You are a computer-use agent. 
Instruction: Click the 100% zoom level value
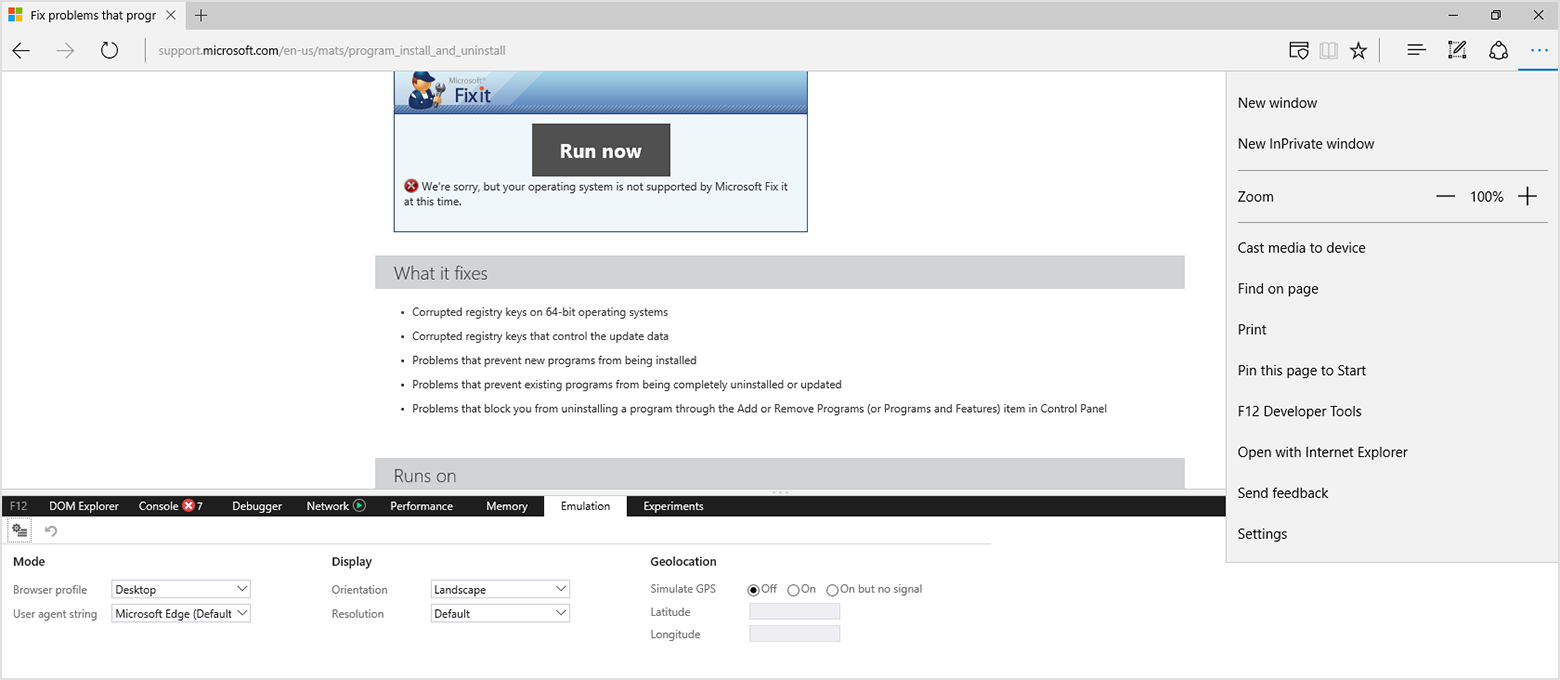[1486, 197]
